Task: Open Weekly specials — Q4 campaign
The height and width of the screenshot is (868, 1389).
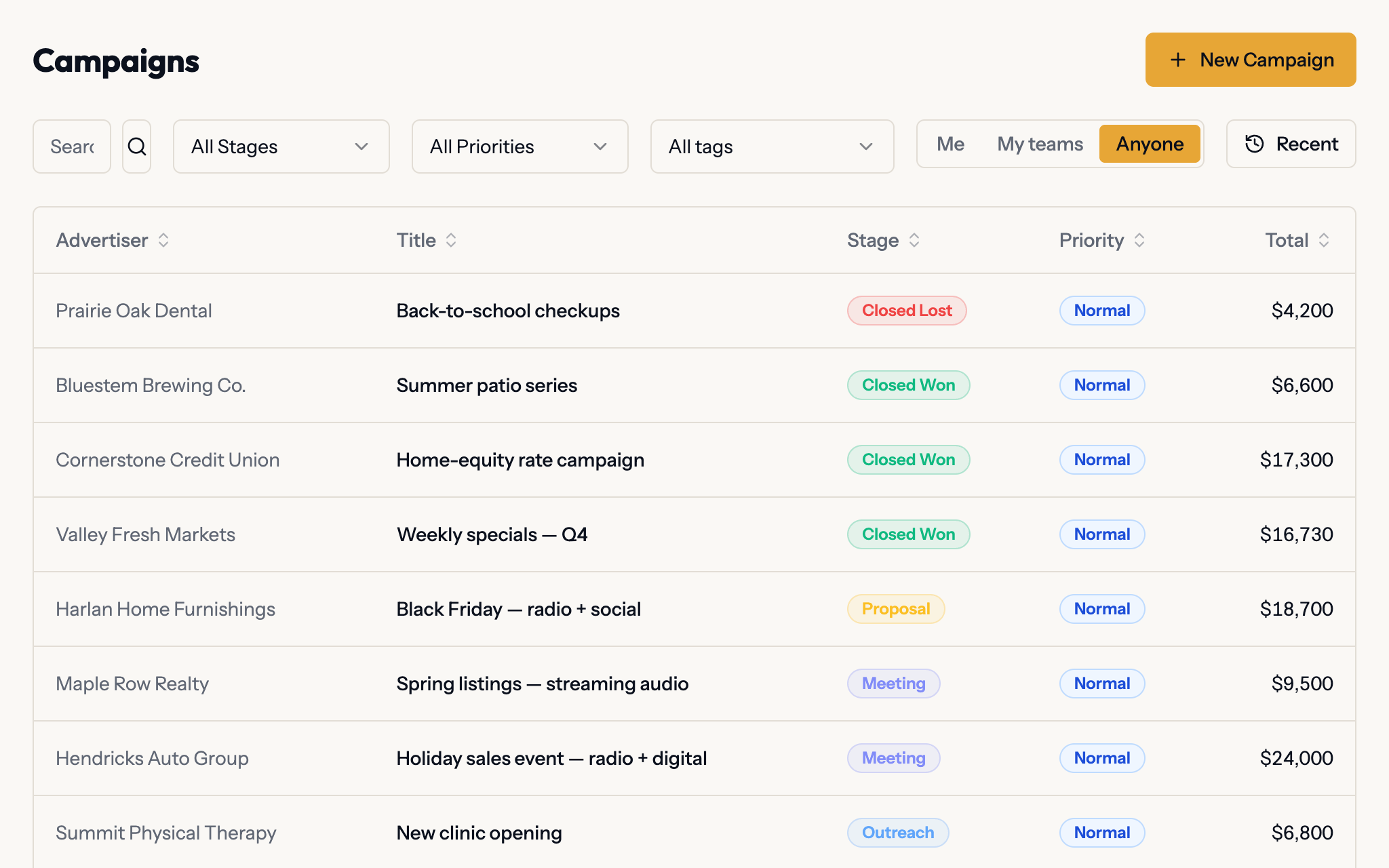Action: click(492, 534)
